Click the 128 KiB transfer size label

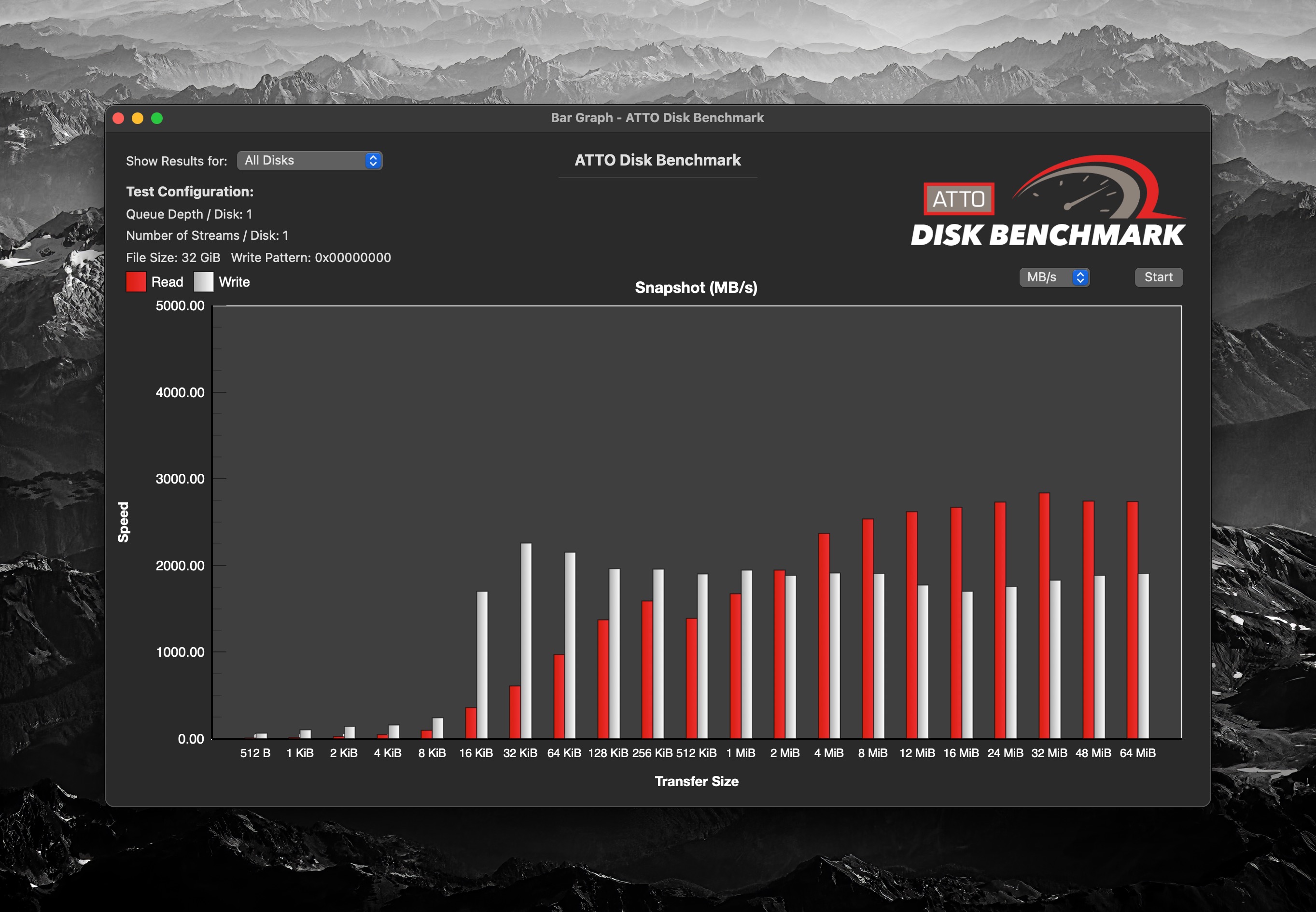tap(608, 753)
